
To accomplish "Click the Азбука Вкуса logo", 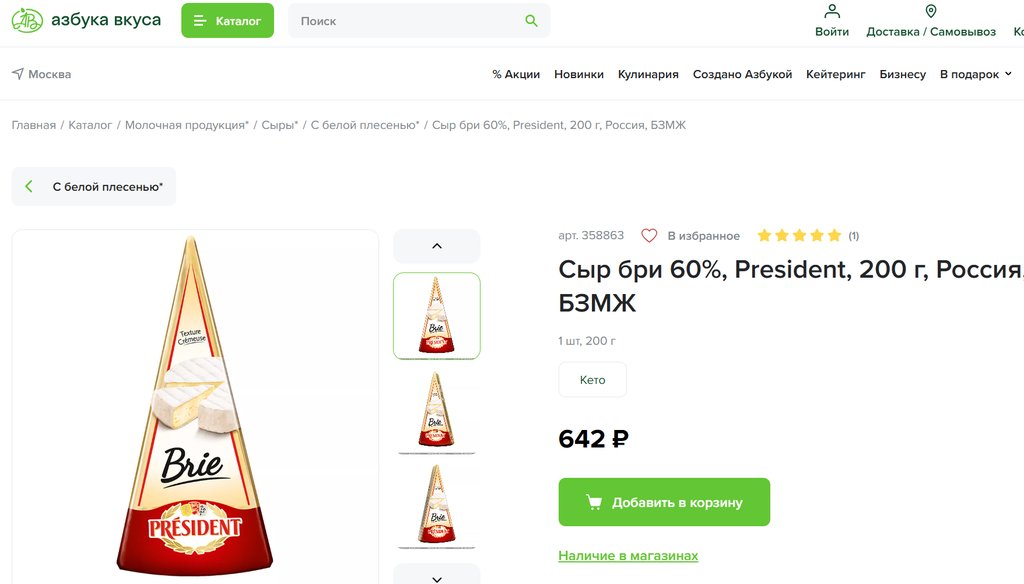I will tap(86, 21).
